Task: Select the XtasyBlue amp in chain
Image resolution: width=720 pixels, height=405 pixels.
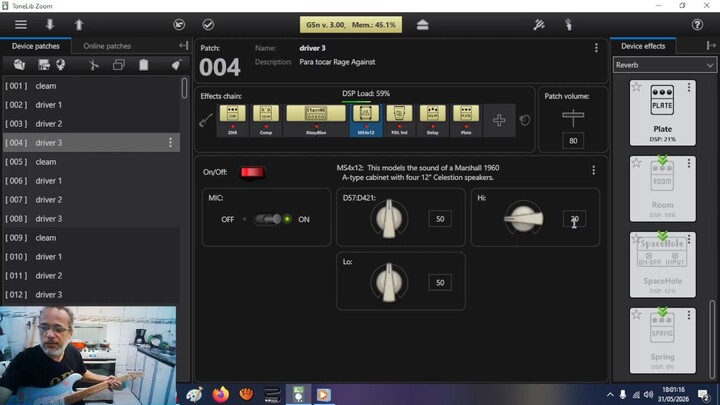Action: click(316, 120)
